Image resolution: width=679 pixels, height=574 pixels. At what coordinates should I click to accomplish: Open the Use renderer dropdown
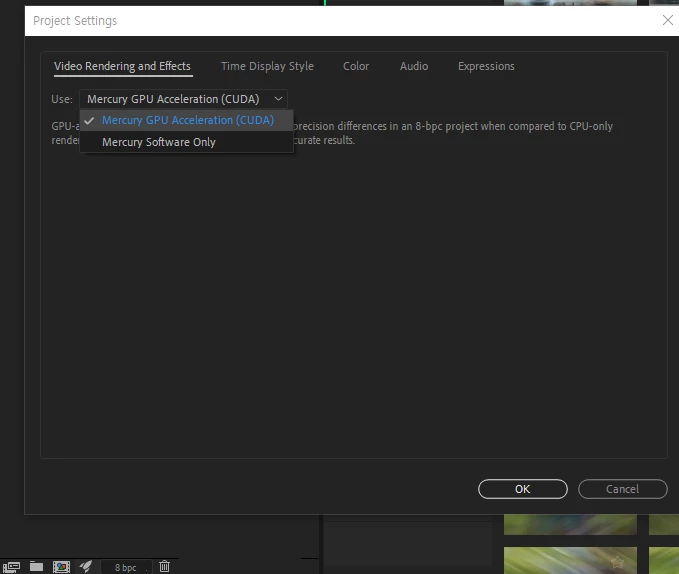pyautogui.click(x=184, y=99)
